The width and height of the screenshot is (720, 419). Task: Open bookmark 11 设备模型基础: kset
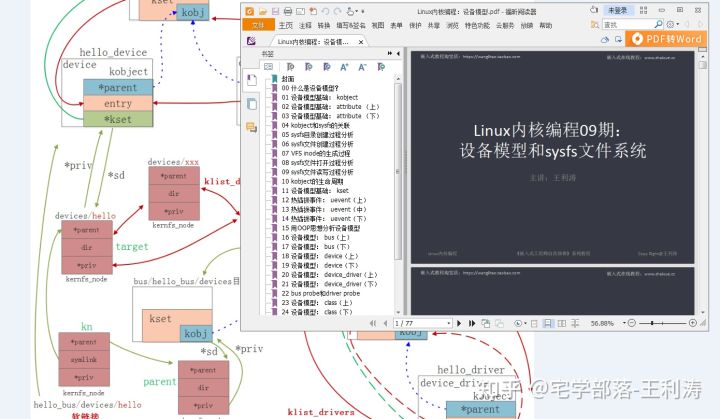[x=315, y=191]
